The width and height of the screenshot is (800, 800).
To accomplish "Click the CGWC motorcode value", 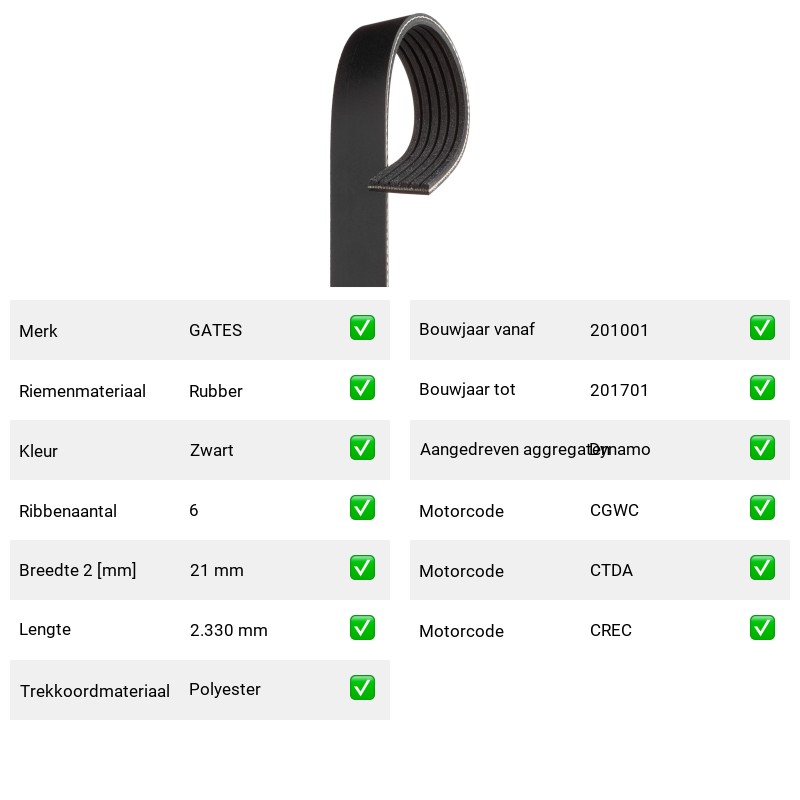I will [x=614, y=510].
